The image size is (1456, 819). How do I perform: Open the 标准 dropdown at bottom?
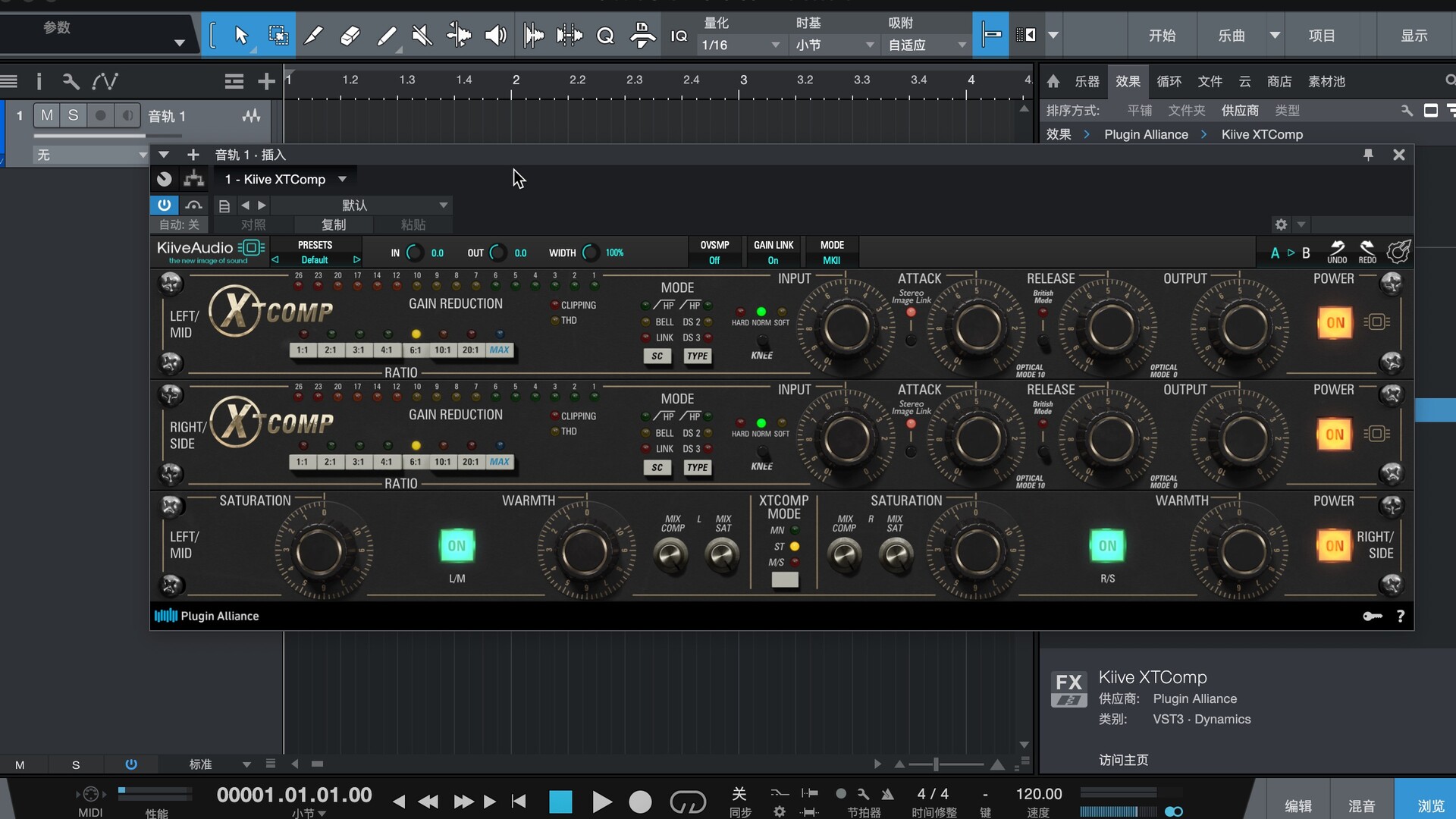pos(220,764)
